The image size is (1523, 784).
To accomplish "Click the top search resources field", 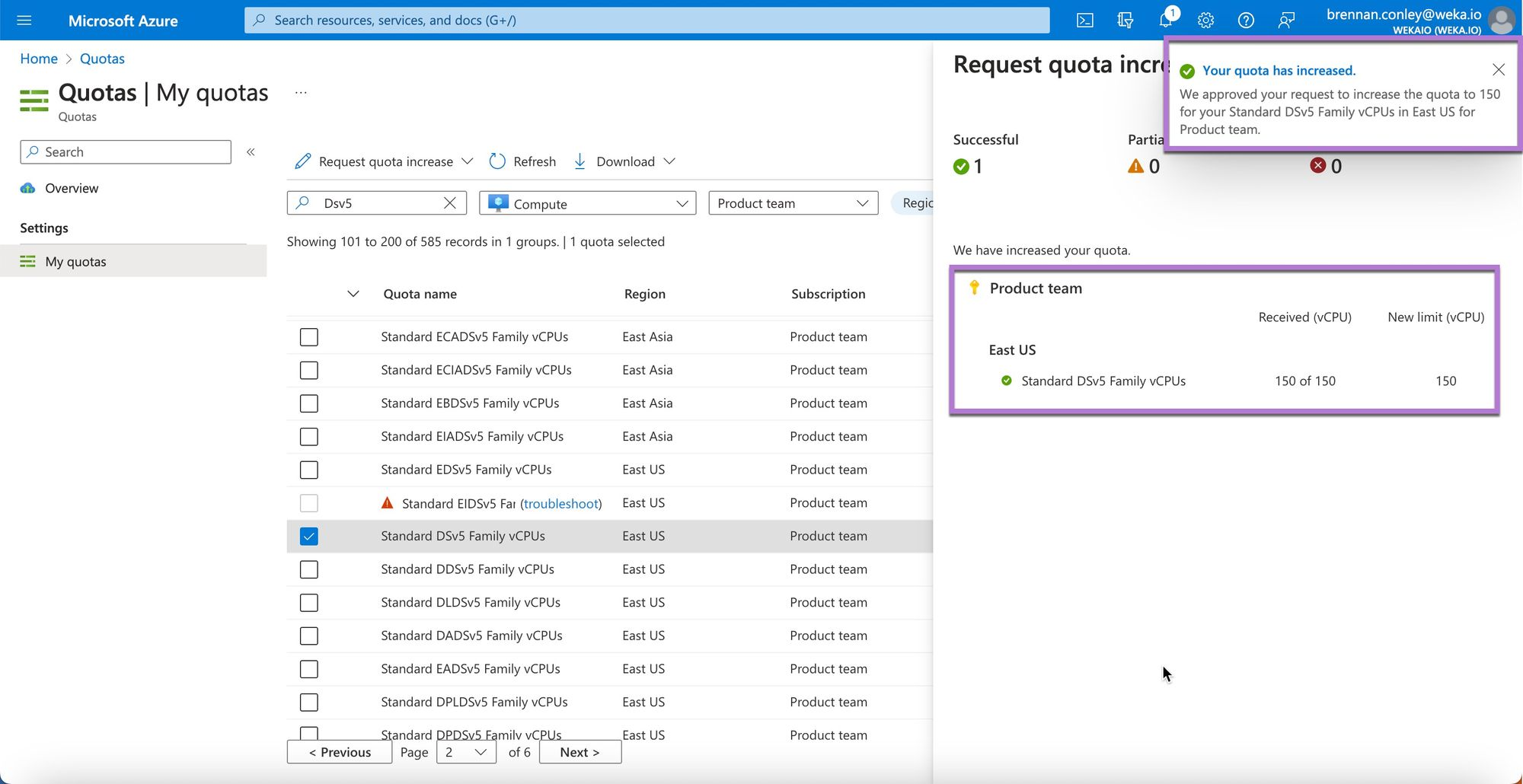I will tap(647, 21).
